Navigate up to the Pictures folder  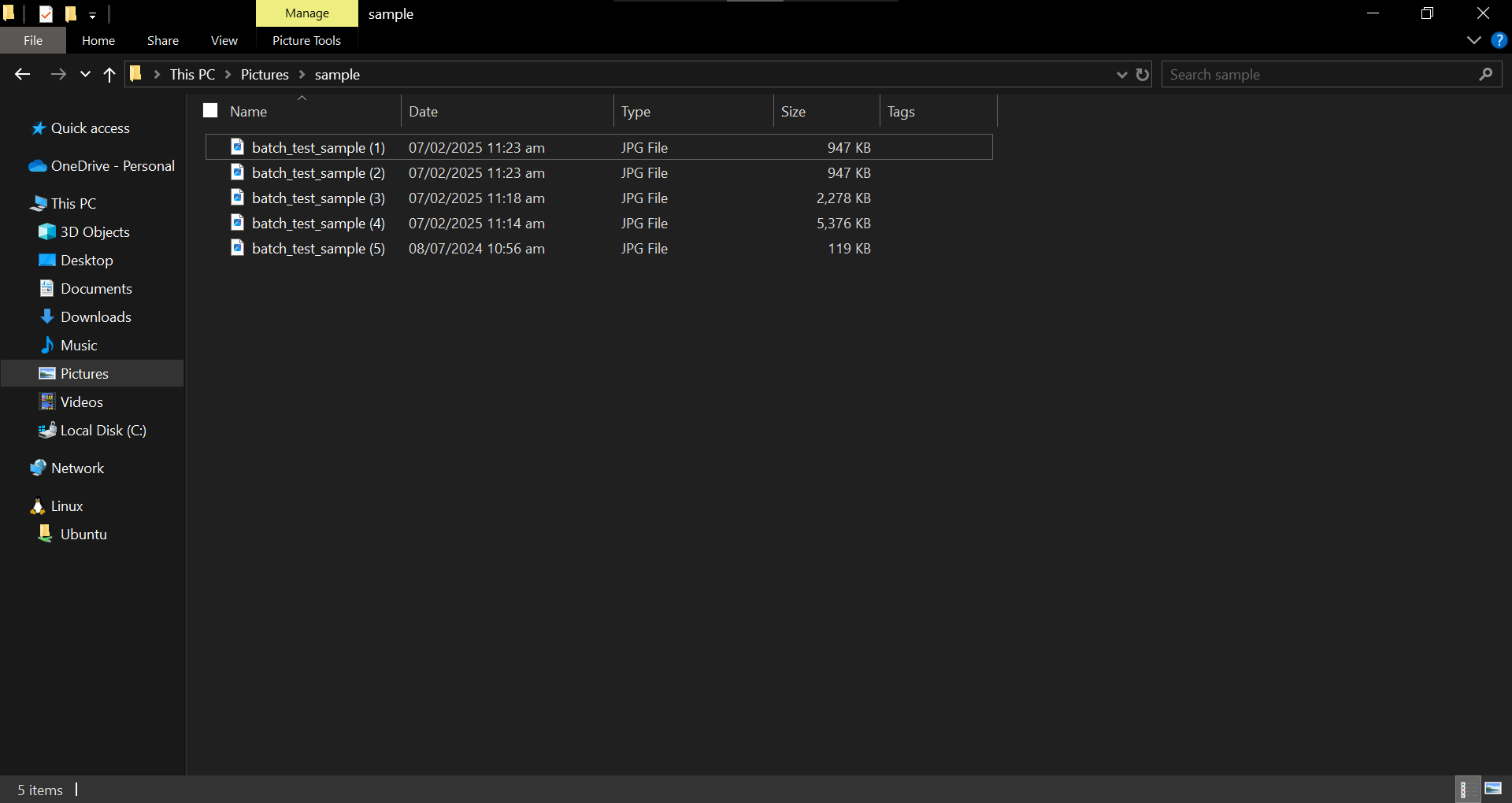109,74
